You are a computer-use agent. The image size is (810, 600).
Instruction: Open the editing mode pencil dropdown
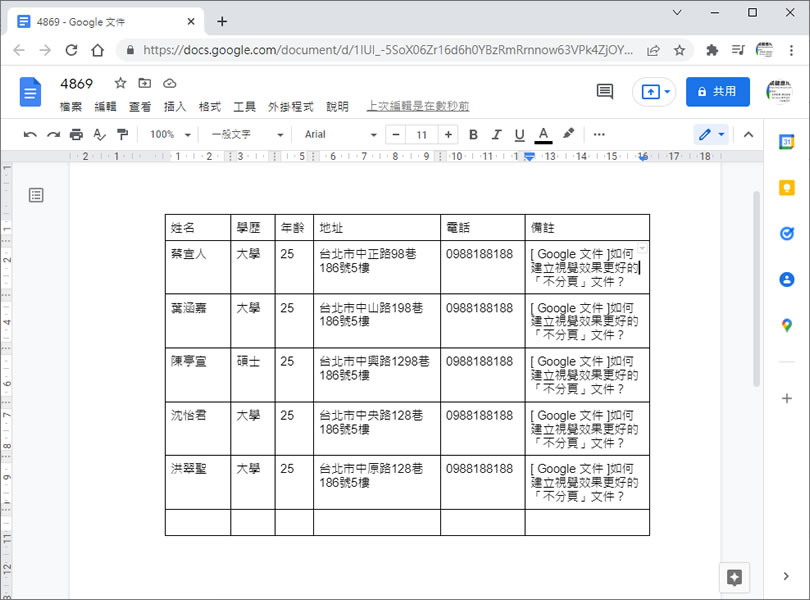coord(711,135)
